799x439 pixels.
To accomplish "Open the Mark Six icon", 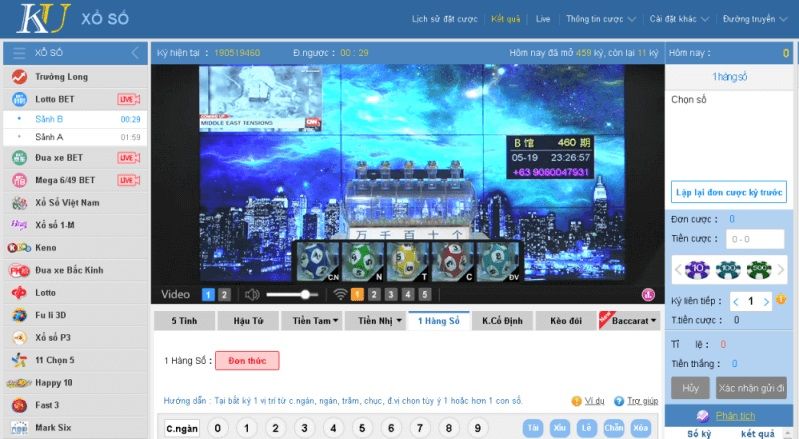I will 19,428.
